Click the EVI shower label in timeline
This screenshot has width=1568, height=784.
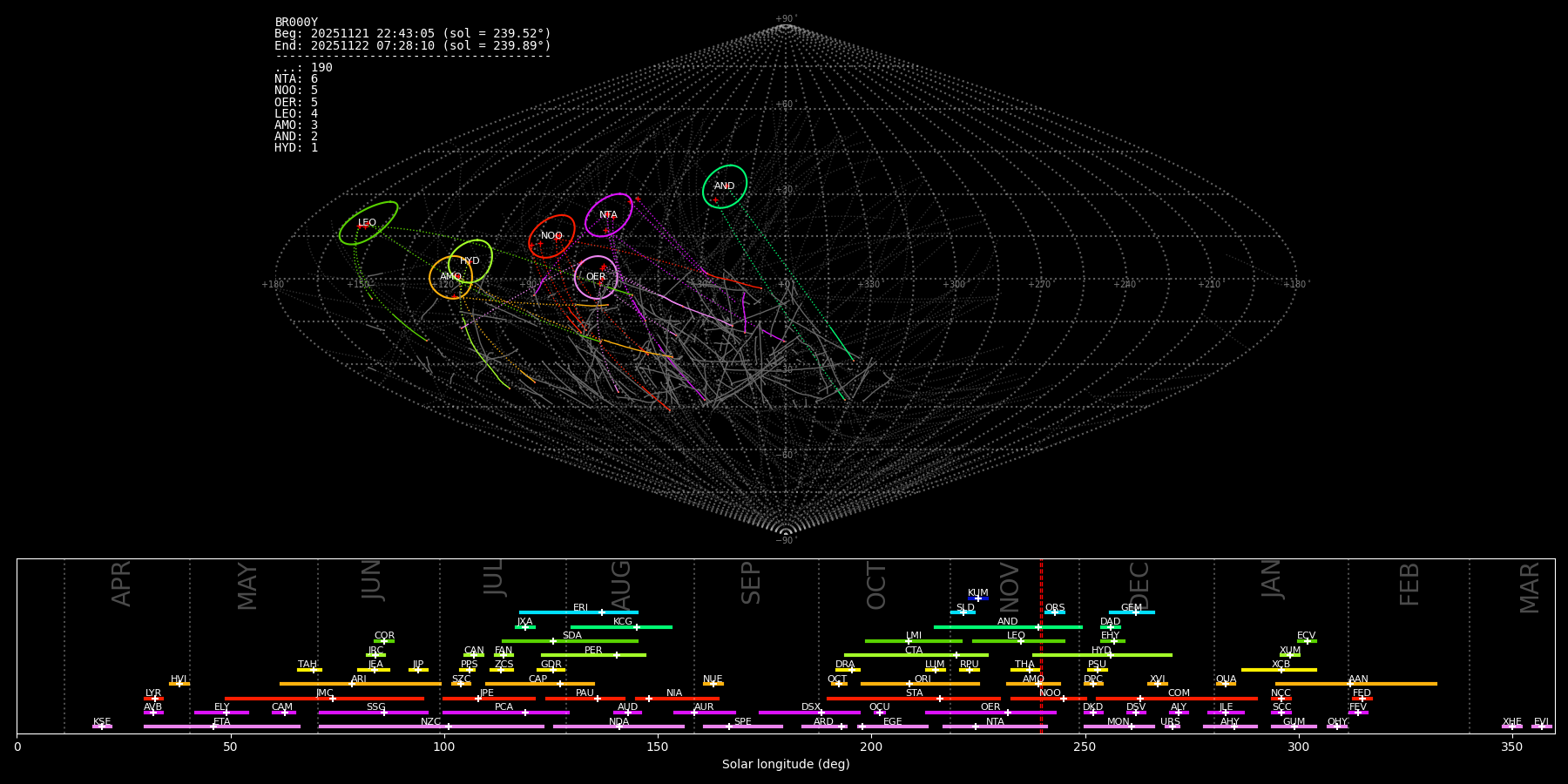click(x=1541, y=721)
